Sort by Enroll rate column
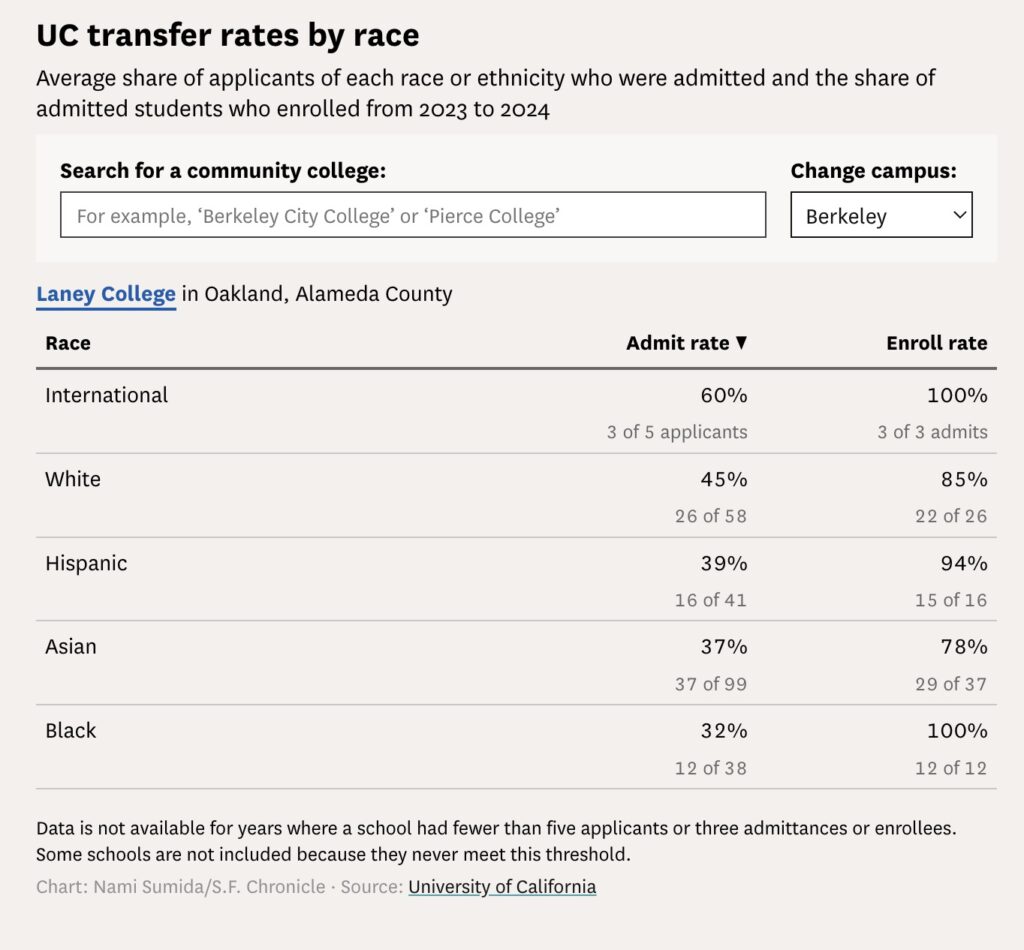 pyautogui.click(x=936, y=343)
